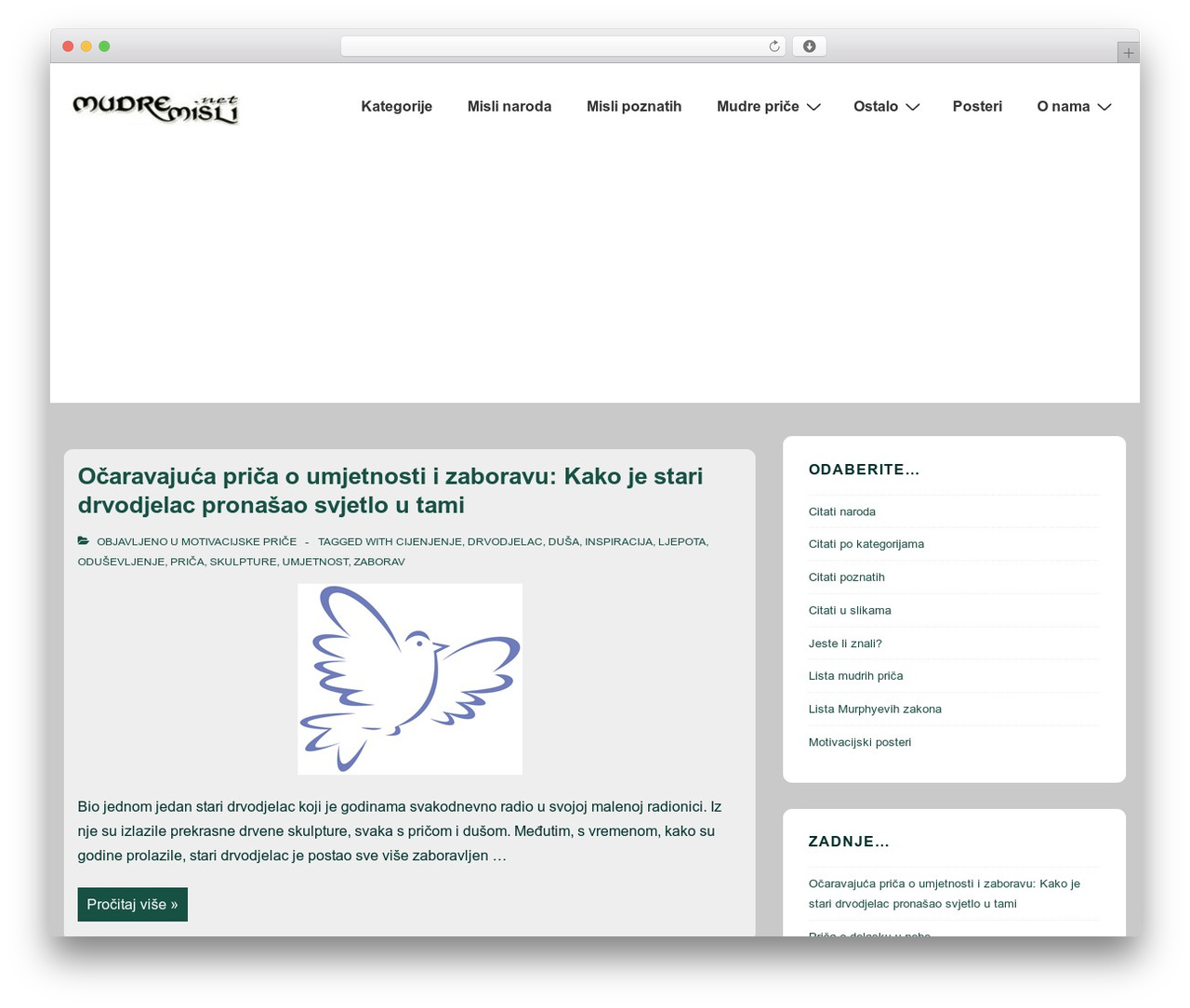Open Citati po kategorijama sidebar link

coord(866,544)
